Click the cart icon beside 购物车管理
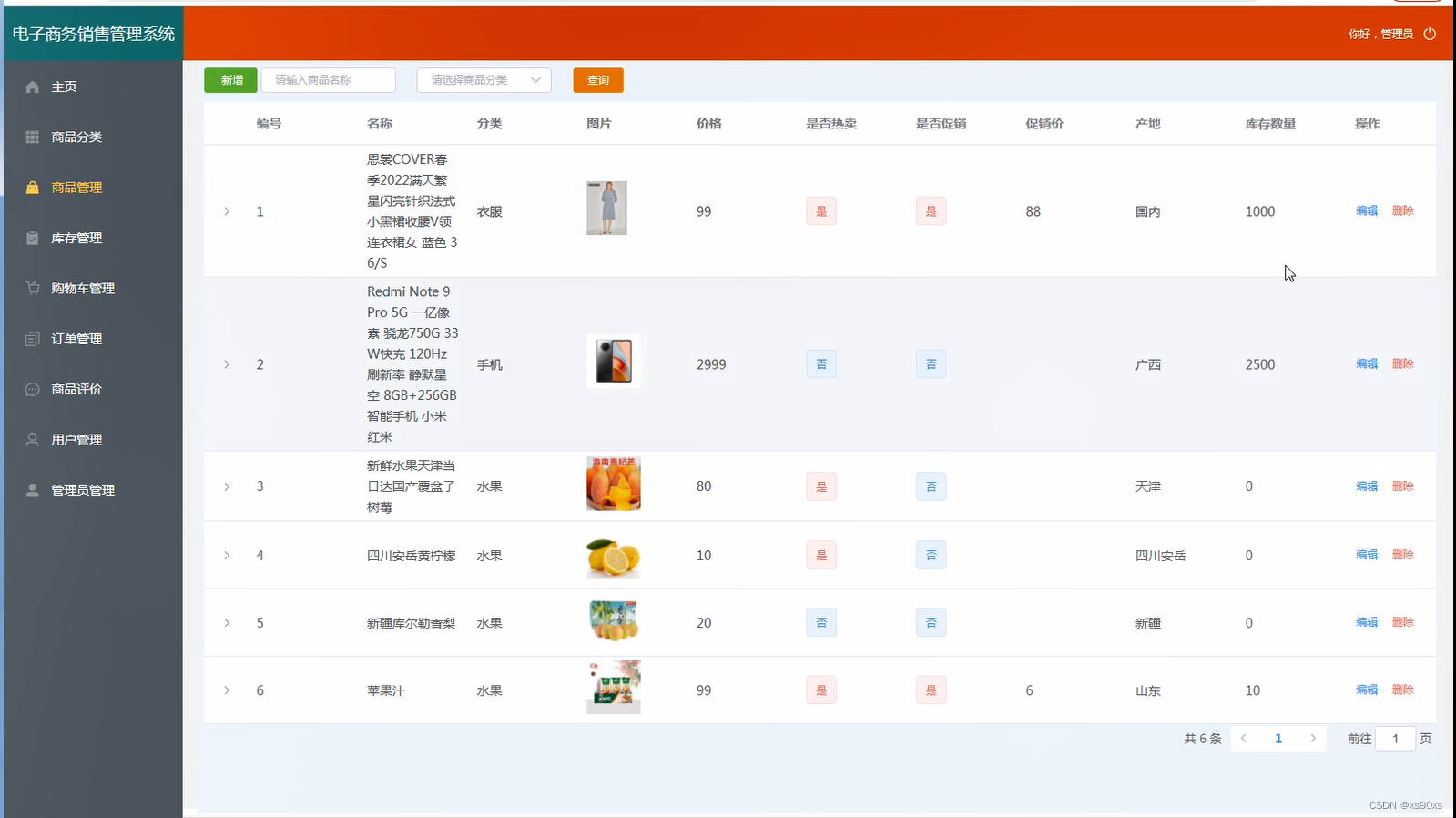This screenshot has height=818, width=1456. (x=33, y=288)
